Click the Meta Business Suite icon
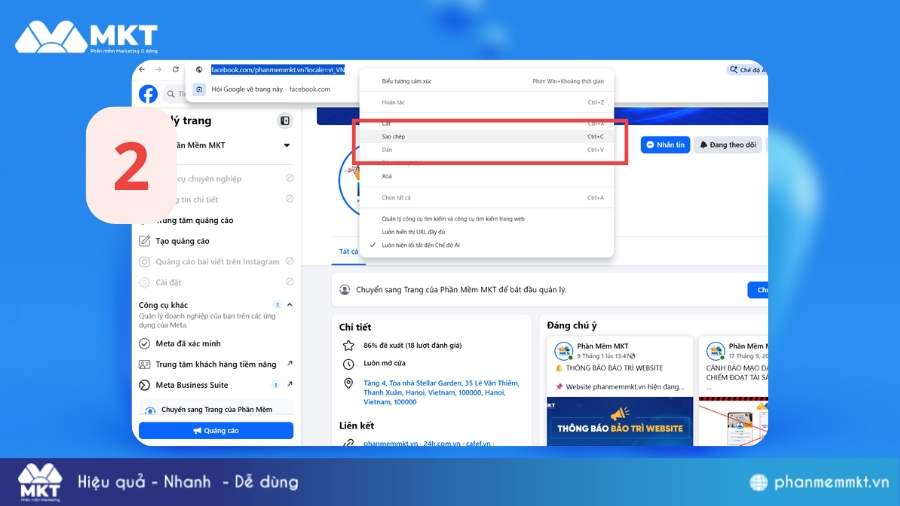This screenshot has width=900, height=506. 145,385
